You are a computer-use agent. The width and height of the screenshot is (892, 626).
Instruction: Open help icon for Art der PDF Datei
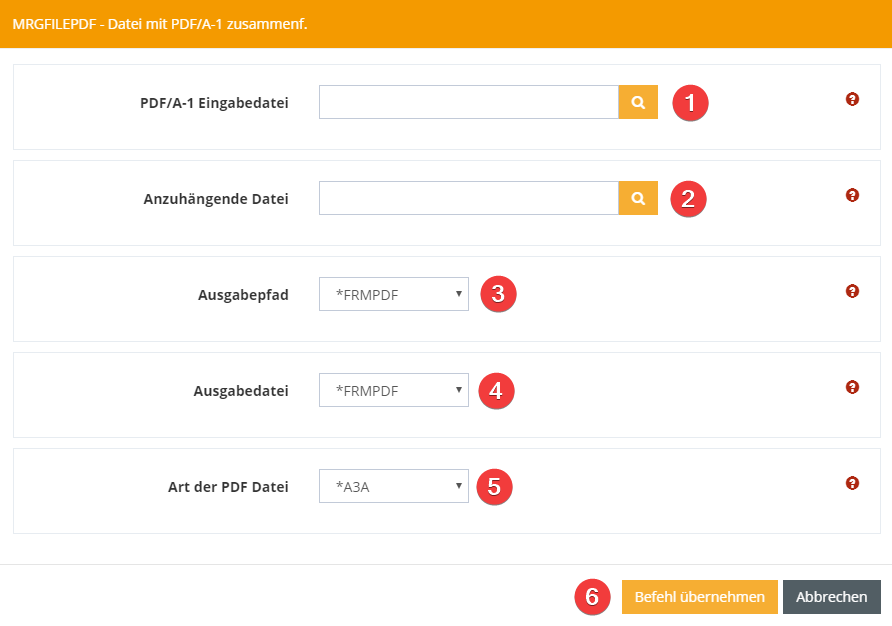[x=852, y=483]
